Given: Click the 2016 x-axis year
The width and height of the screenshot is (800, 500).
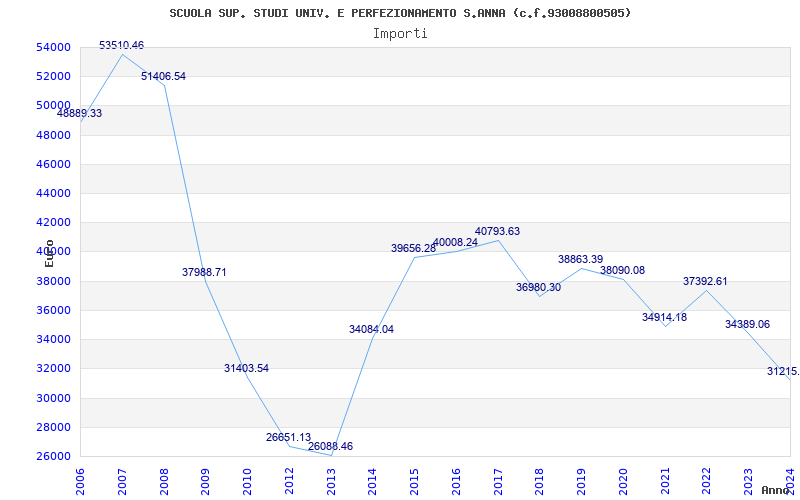Looking at the screenshot, I should point(456,482).
